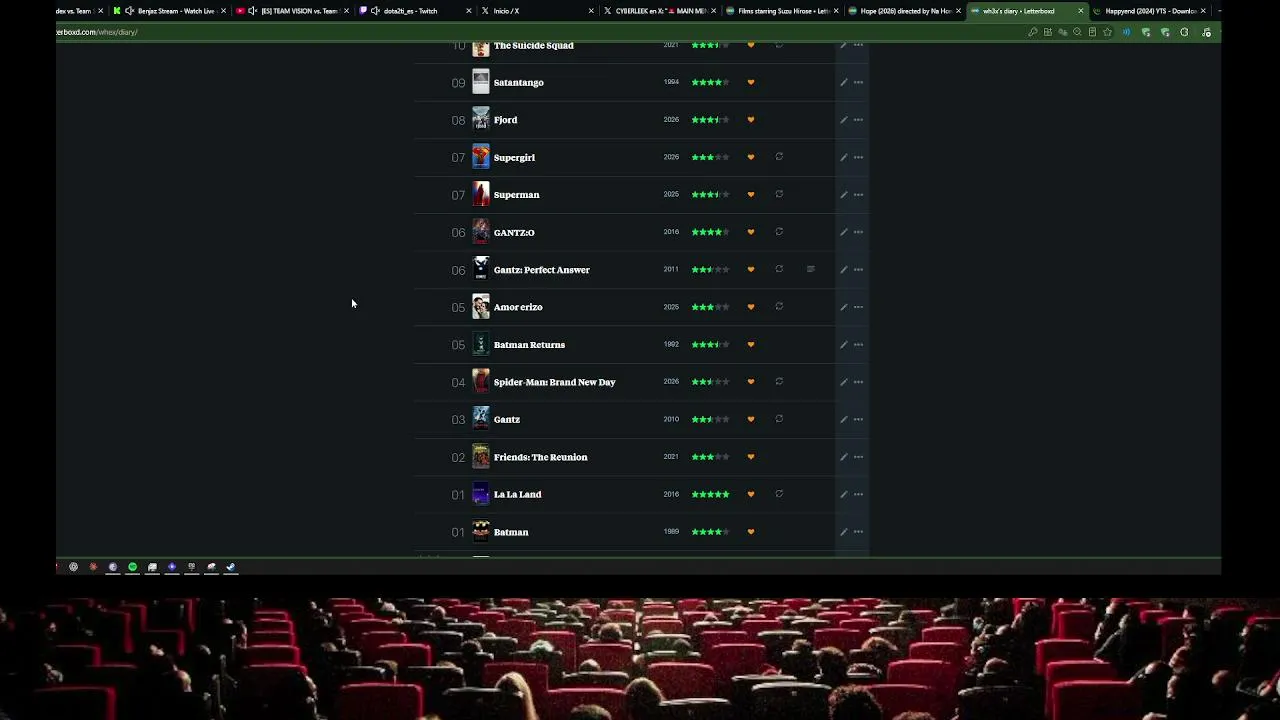The image size is (1280, 720).
Task: Click the pencil edit icon for Fjord
Action: coord(843,120)
